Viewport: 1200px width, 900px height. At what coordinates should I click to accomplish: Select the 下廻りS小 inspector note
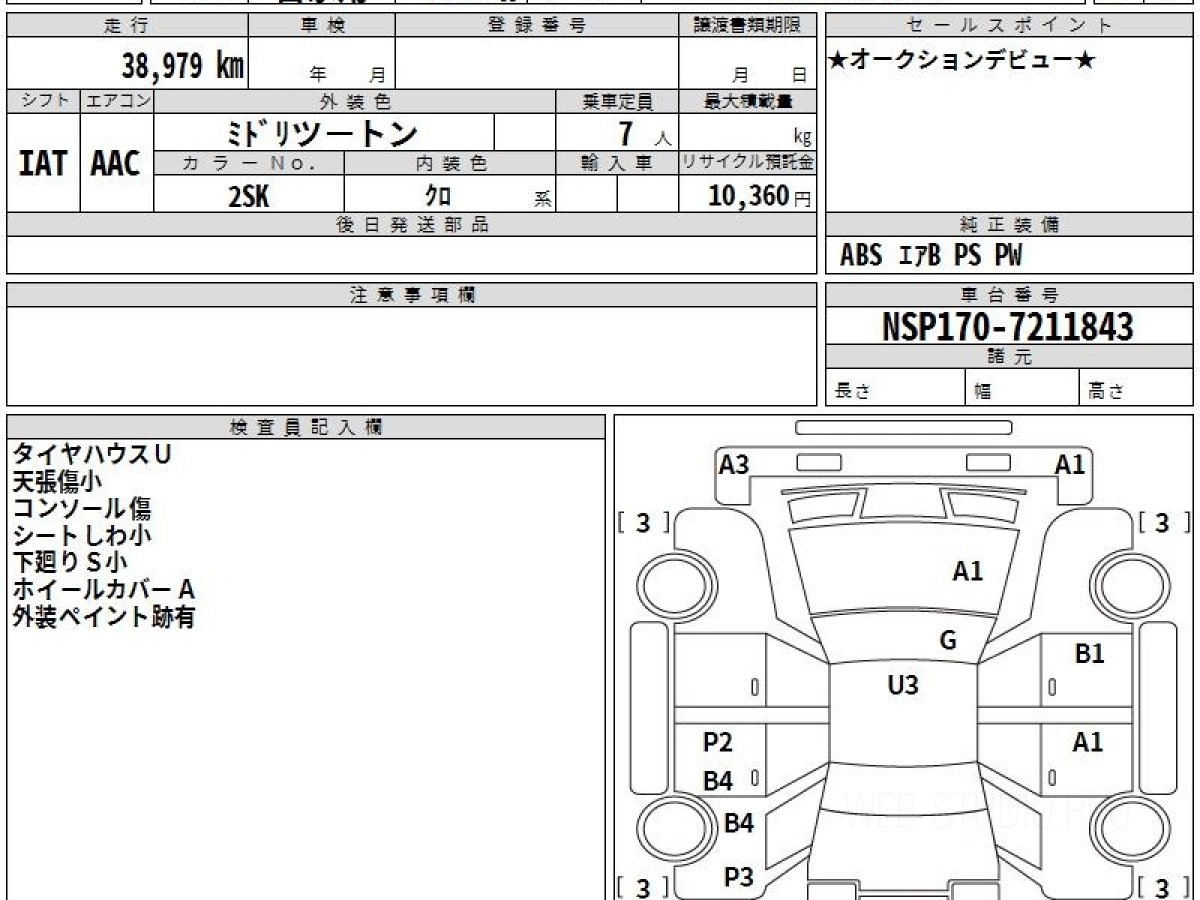pyautogui.click(x=70, y=562)
